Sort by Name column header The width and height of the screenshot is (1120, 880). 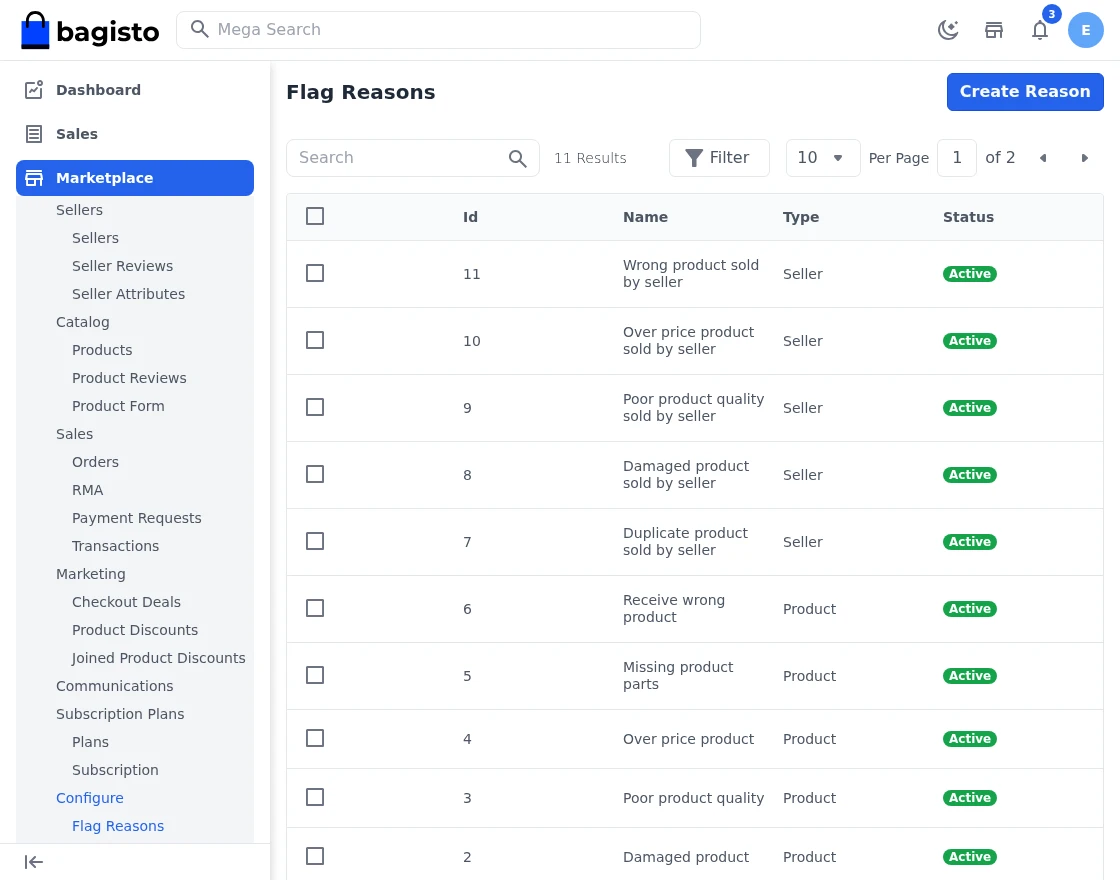click(645, 217)
